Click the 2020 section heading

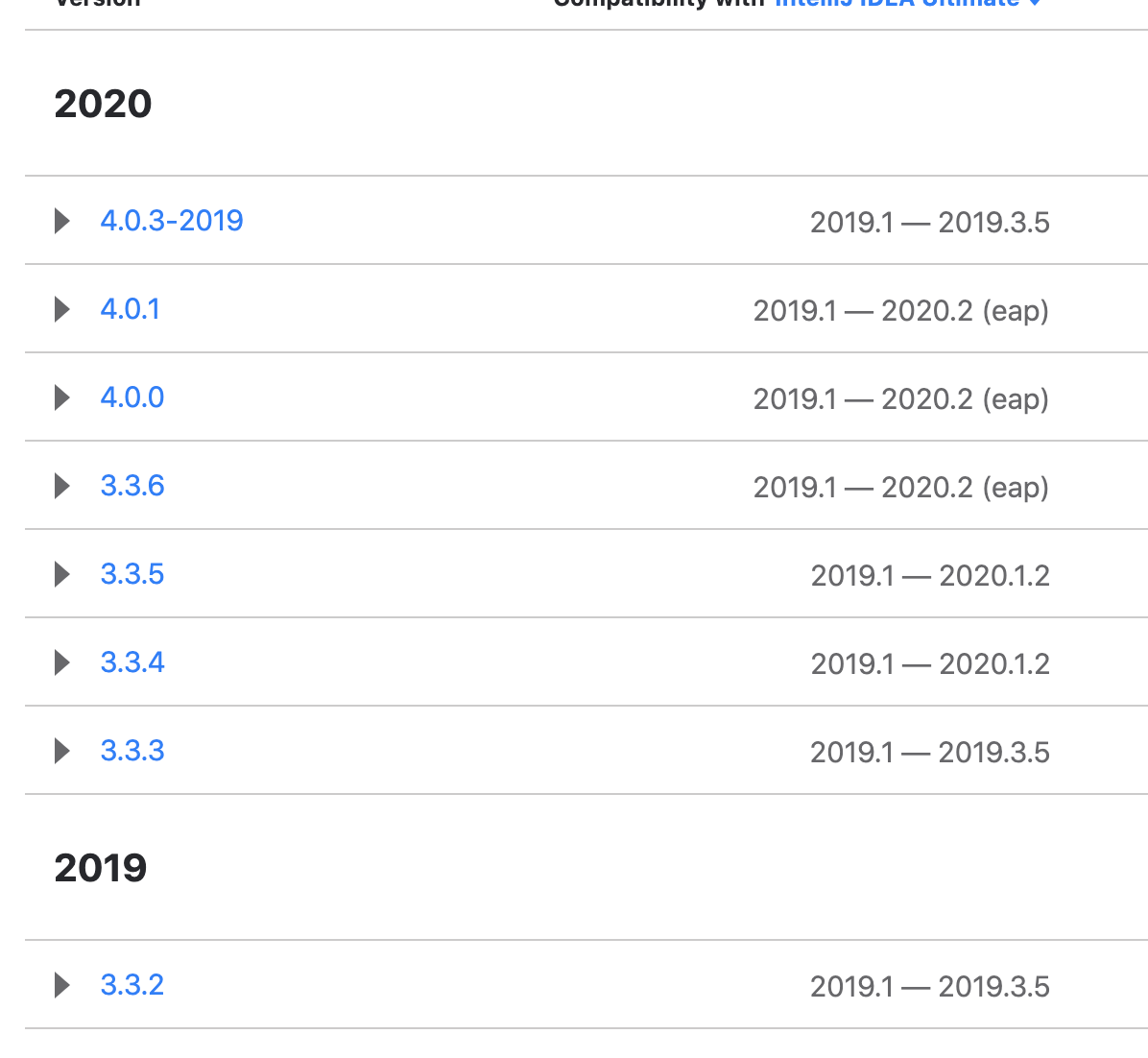click(103, 103)
